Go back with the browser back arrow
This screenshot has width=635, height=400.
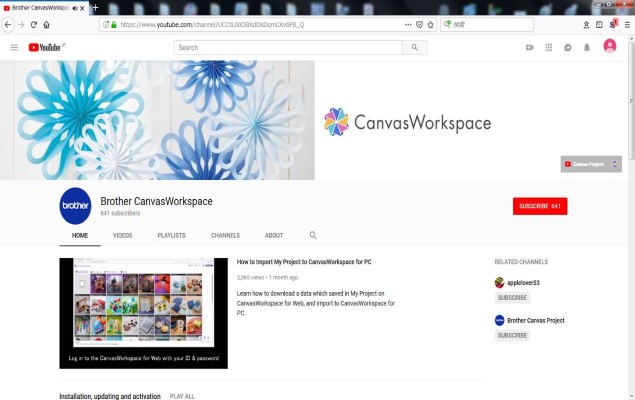point(8,25)
